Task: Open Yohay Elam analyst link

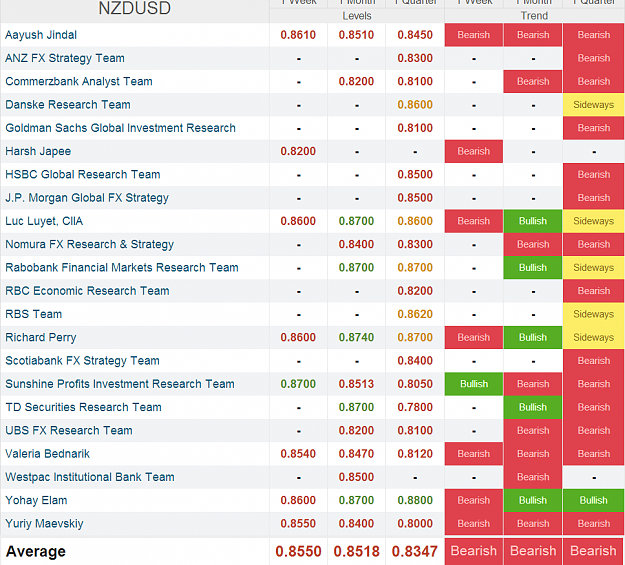Action: click(36, 500)
